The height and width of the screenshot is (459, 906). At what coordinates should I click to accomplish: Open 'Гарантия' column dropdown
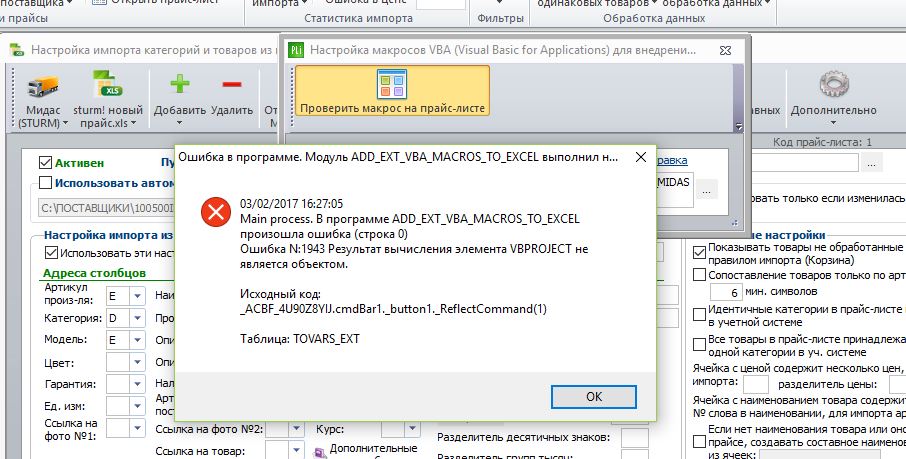(x=137, y=384)
